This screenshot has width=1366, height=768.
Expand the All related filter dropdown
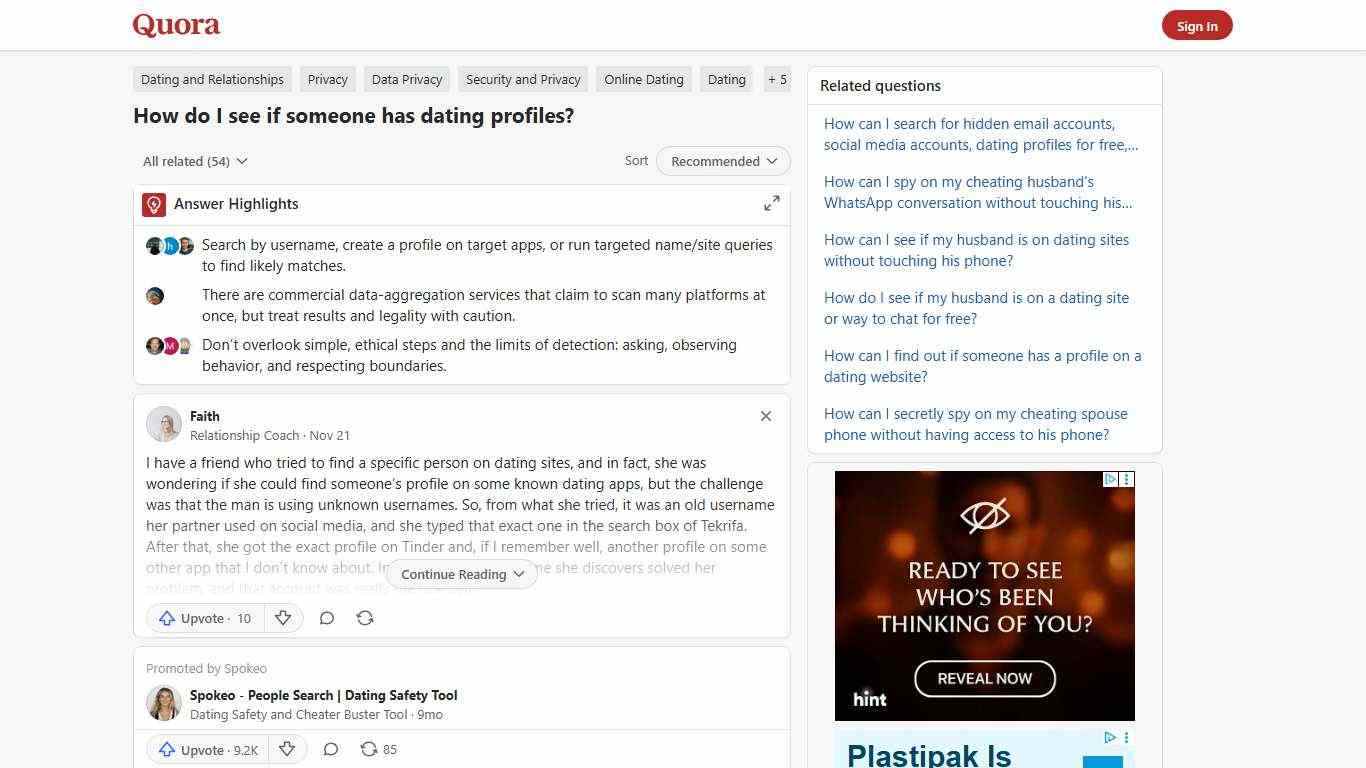pos(194,161)
